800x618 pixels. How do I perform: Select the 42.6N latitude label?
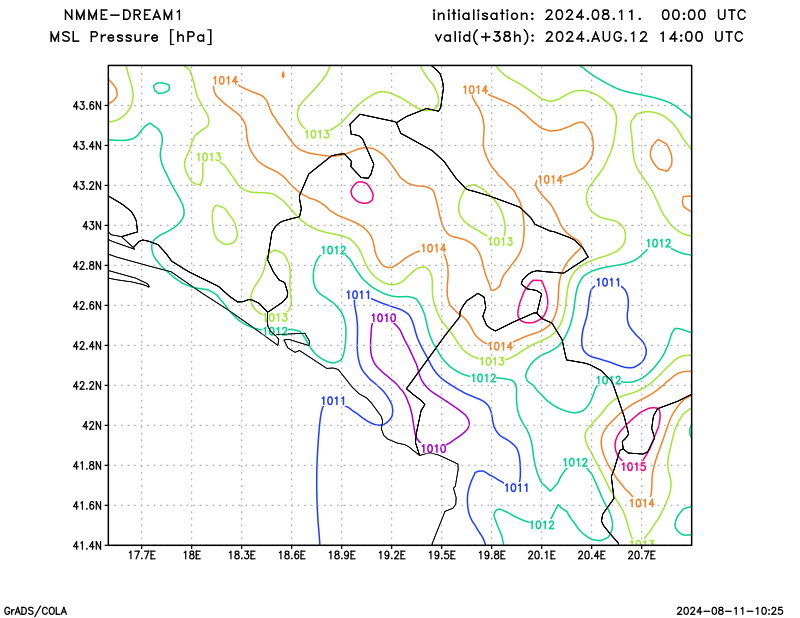coord(87,306)
